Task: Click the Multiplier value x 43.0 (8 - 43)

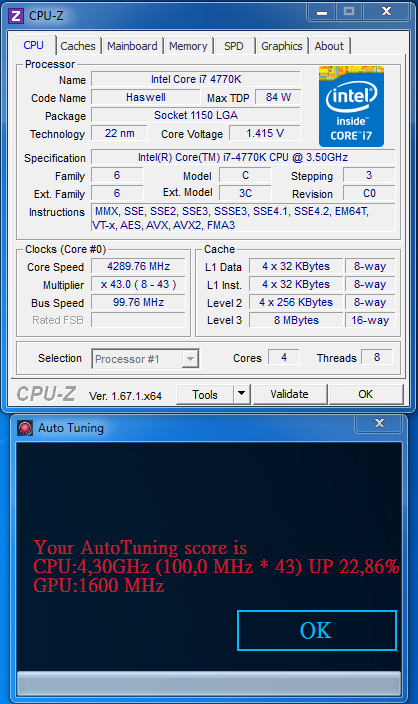Action: [138, 284]
